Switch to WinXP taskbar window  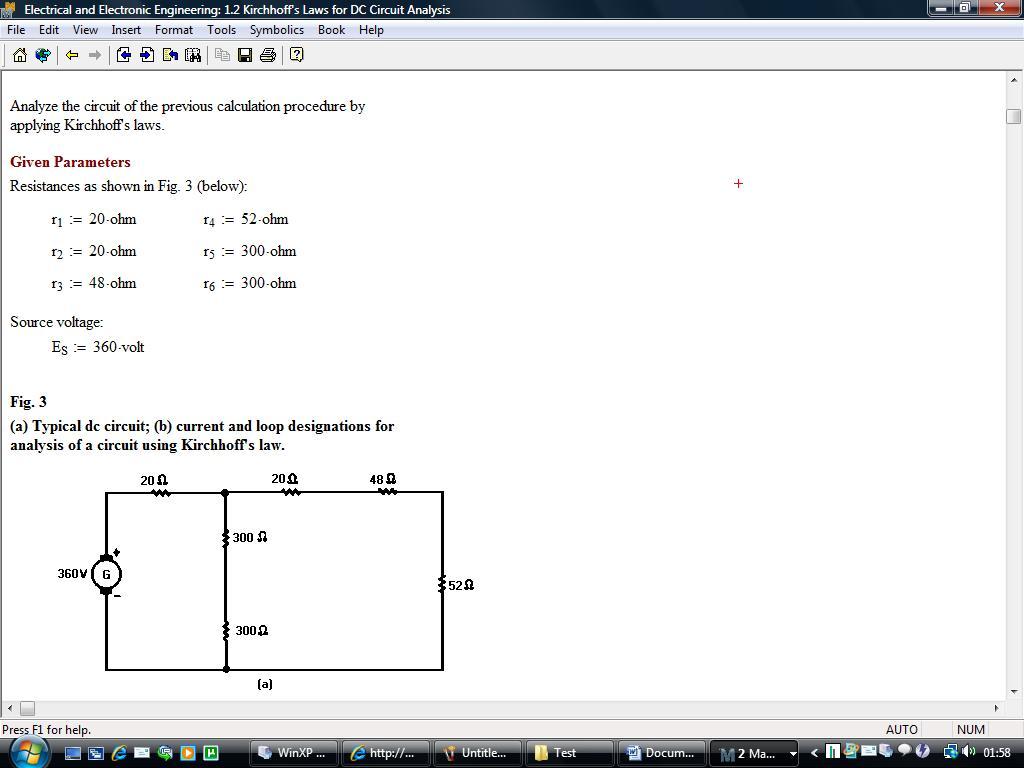pyautogui.click(x=292, y=753)
